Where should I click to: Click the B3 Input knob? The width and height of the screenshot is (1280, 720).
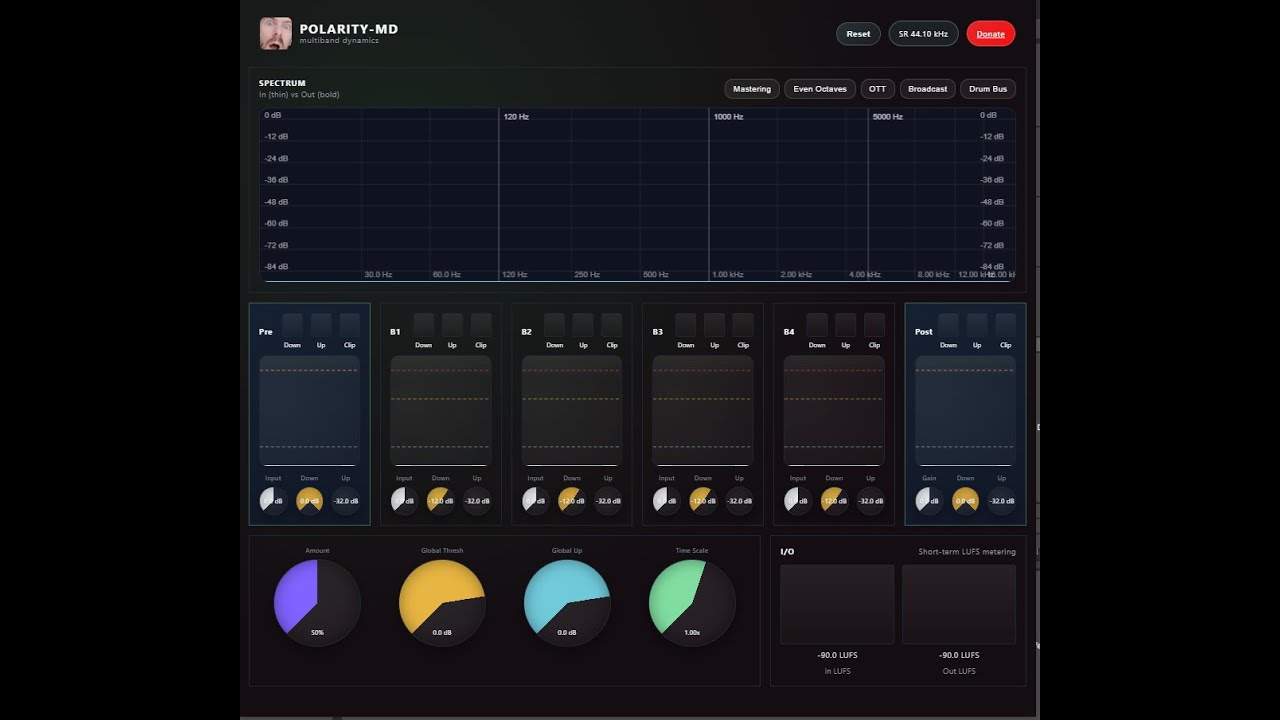click(x=666, y=500)
